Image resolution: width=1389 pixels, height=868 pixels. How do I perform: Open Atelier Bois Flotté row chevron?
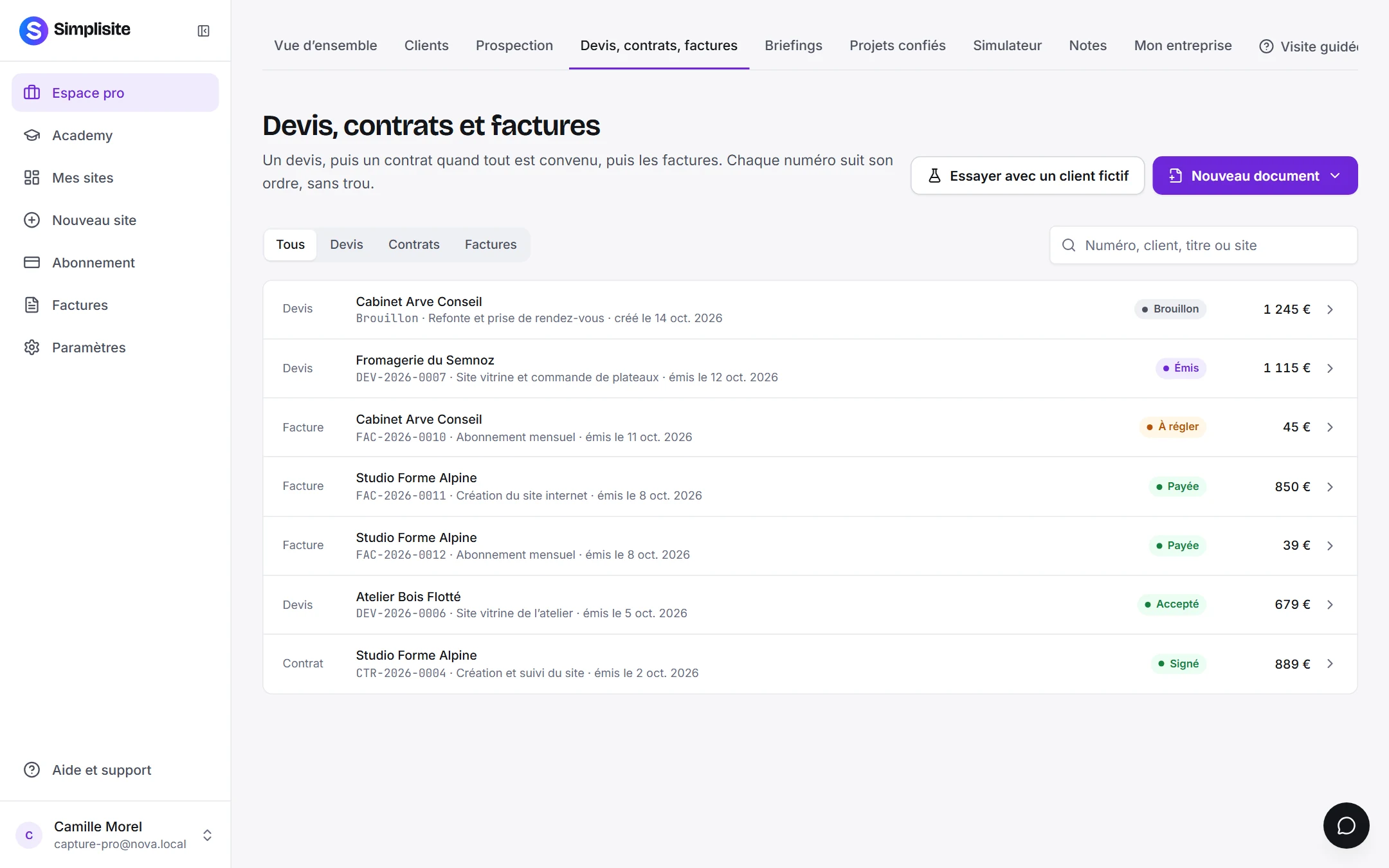pos(1330,604)
